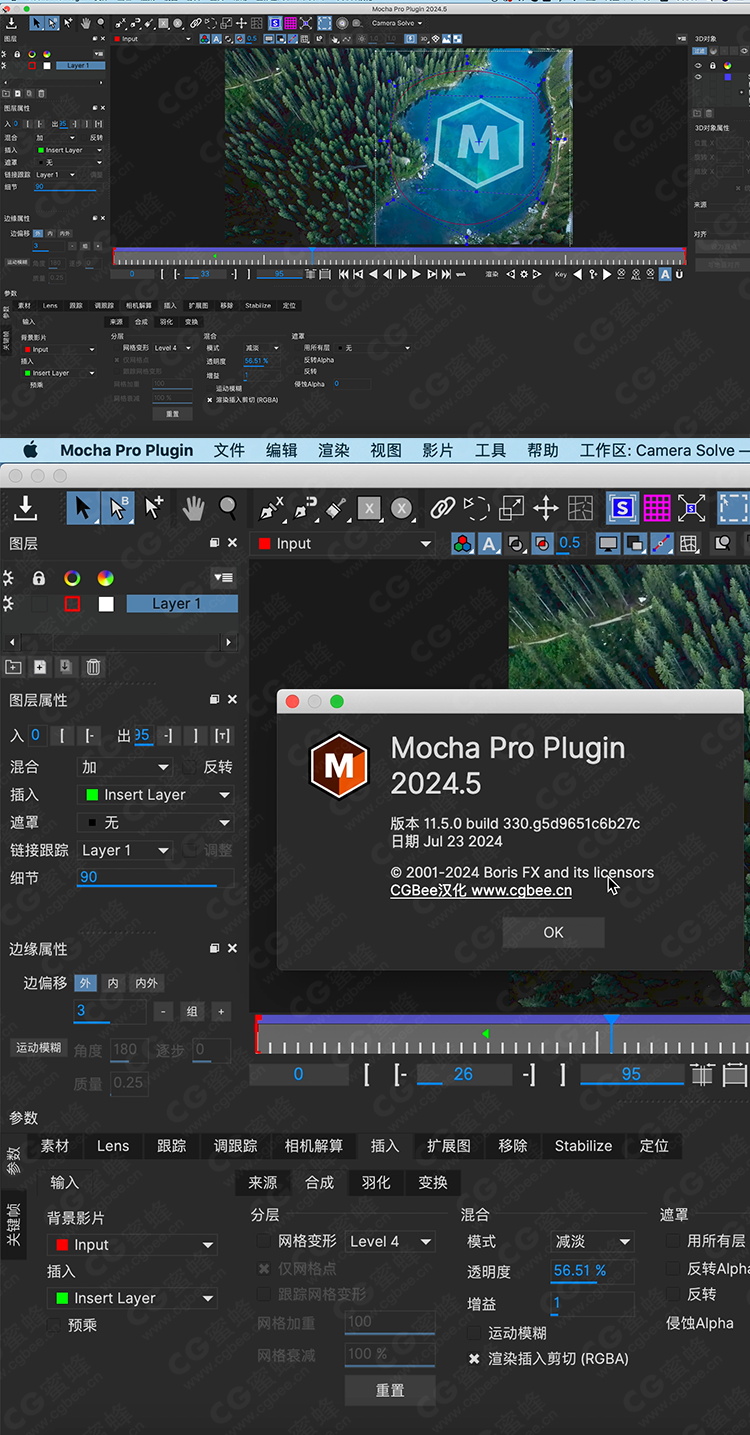750x1435 pixels.
Task: Toggle the magenta grid overlay icon, enlarged toolbar
Action: [x=657, y=508]
